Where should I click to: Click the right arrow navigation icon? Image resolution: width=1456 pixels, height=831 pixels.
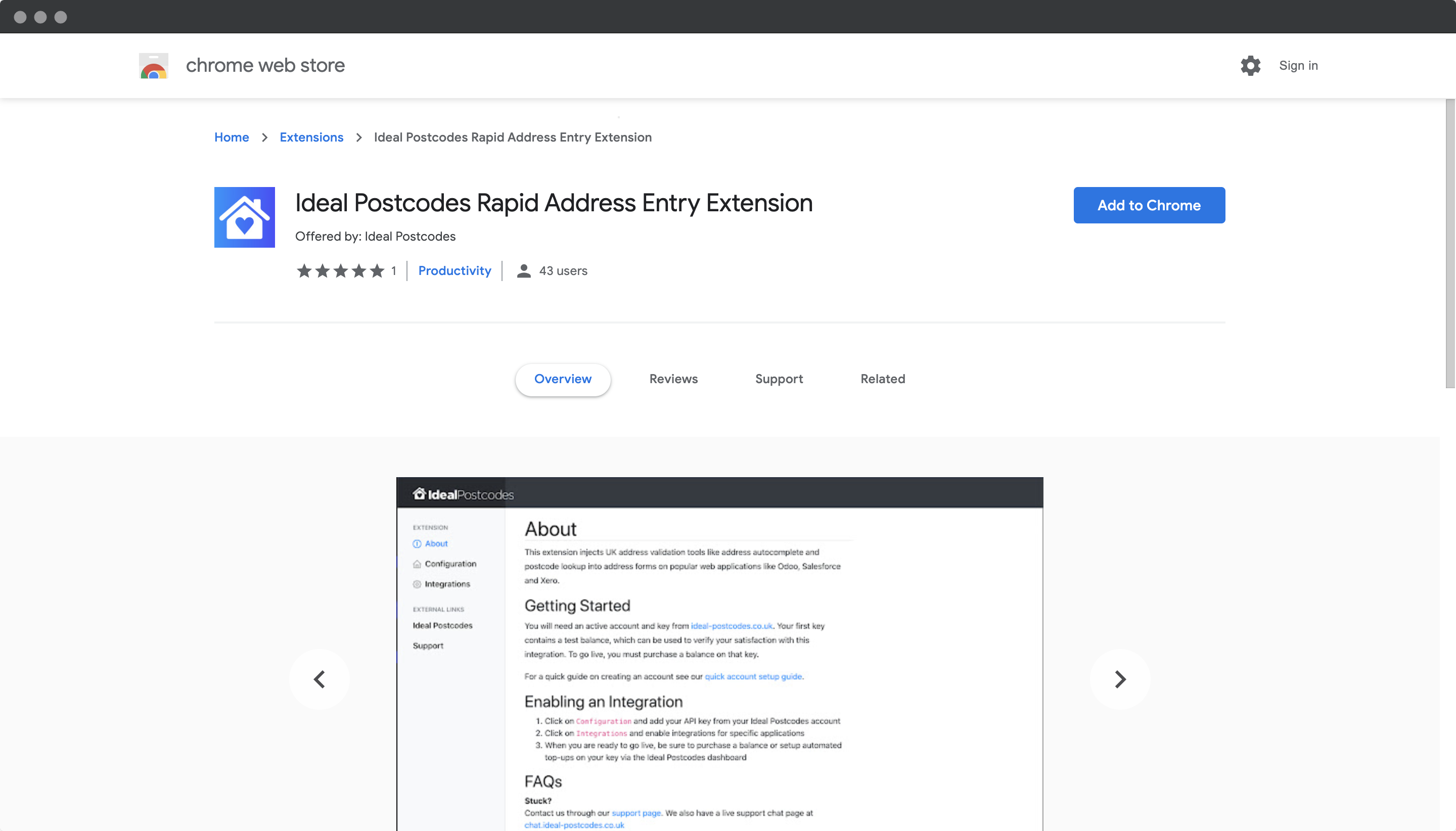tap(1119, 679)
